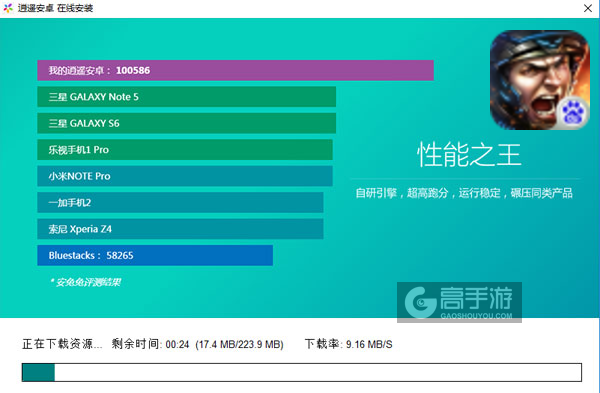Click the download rate 9.16 MB/S value
Image resolution: width=600 pixels, height=393 pixels.
[x=369, y=345]
